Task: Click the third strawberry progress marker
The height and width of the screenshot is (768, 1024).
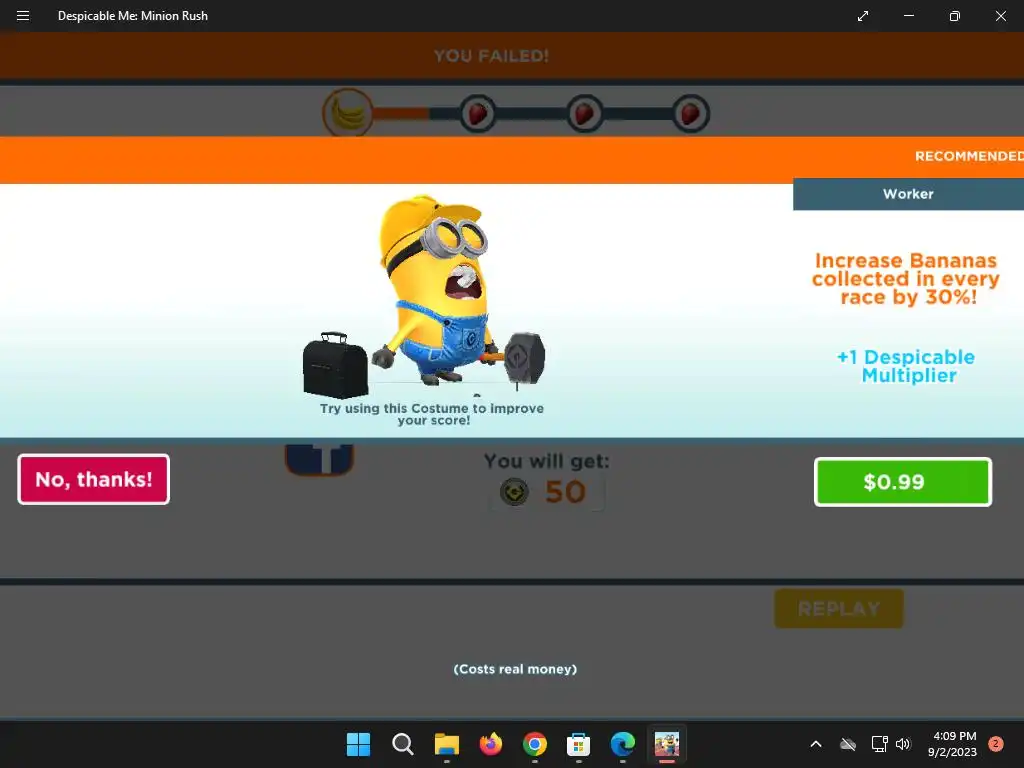Action: pos(691,114)
